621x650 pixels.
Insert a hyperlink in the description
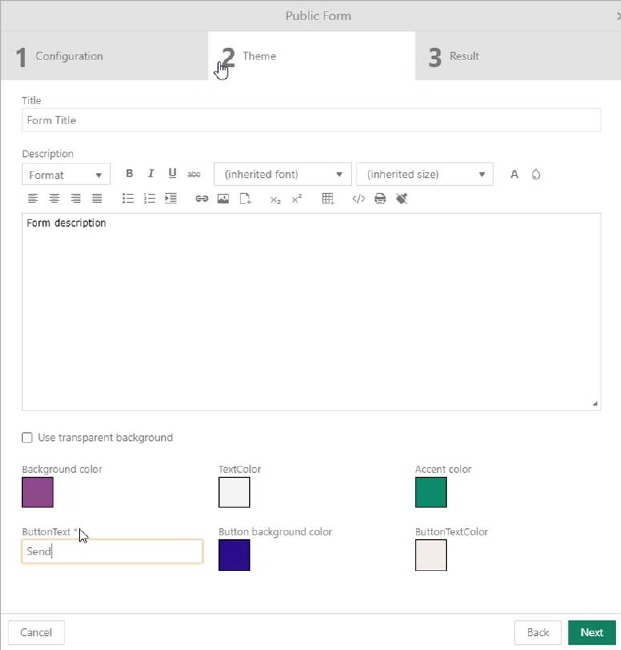(201, 199)
